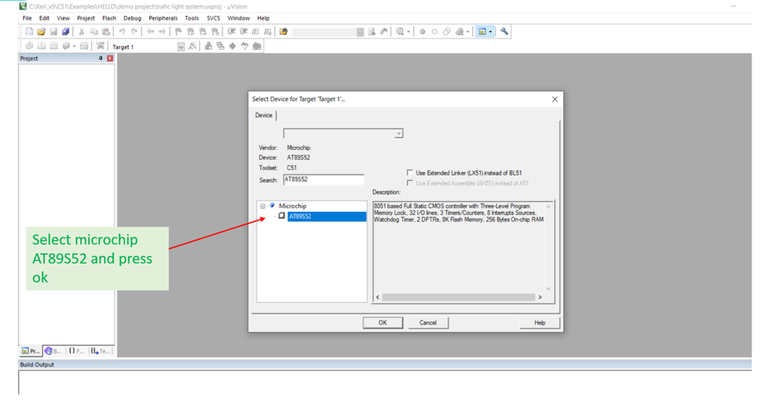Open the debug magnifier dropdown arrow
This screenshot has width=768, height=405.
(408, 32)
